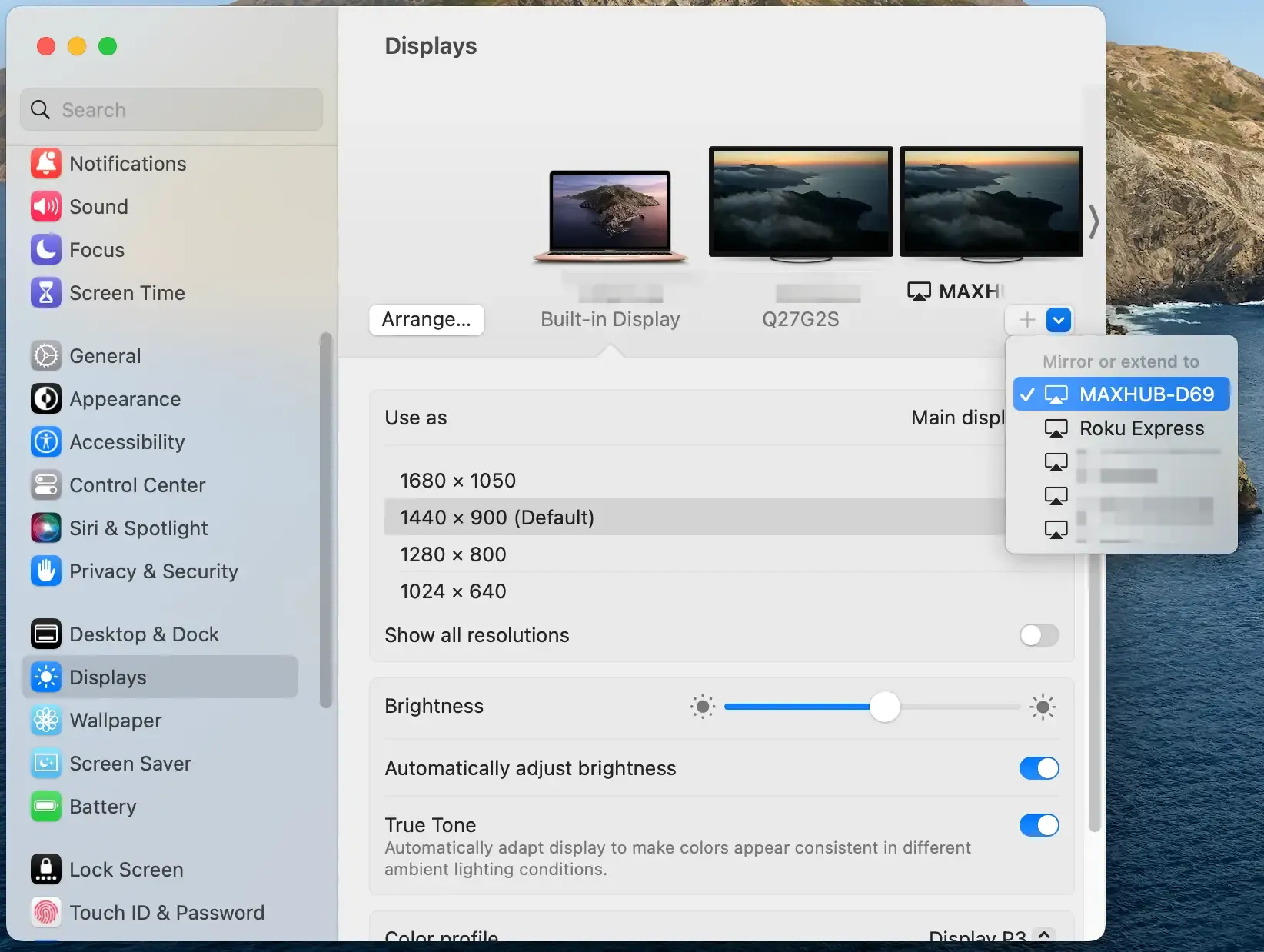This screenshot has width=1264, height=952.
Task: Select Displays sun icon in sidebar
Action: click(x=46, y=677)
